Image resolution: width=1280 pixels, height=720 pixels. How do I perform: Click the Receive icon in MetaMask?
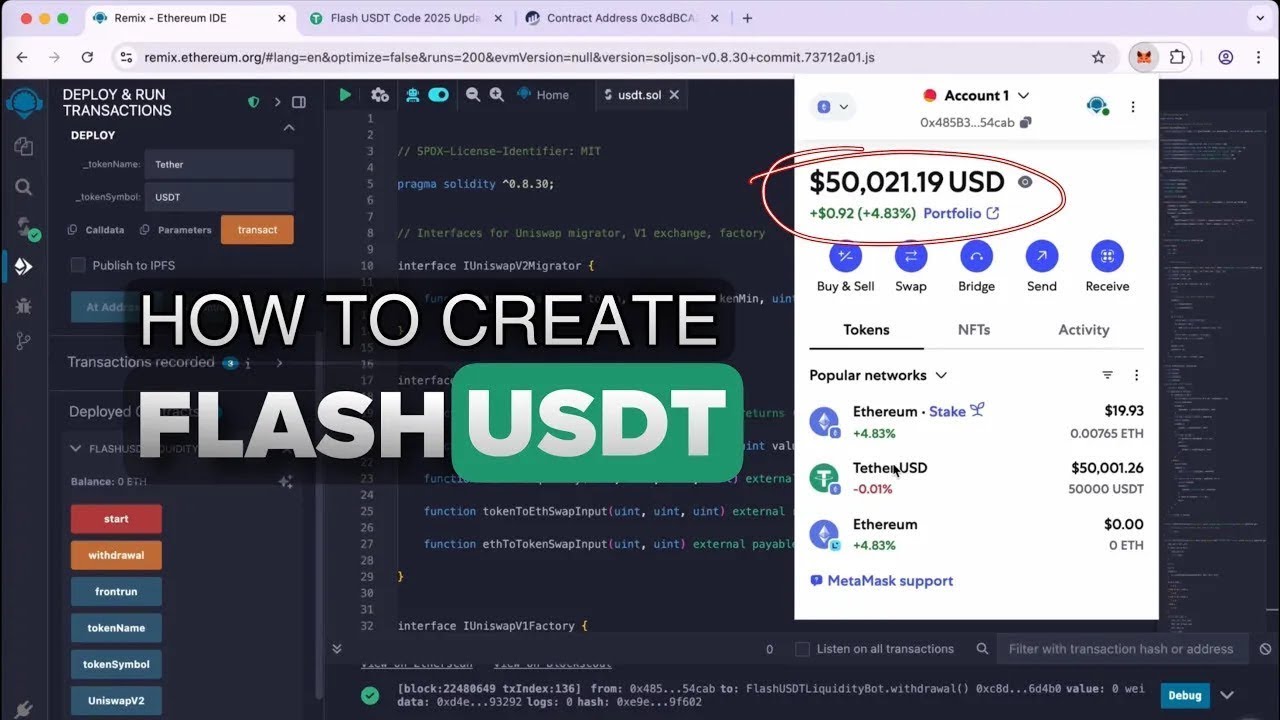[x=1107, y=256]
